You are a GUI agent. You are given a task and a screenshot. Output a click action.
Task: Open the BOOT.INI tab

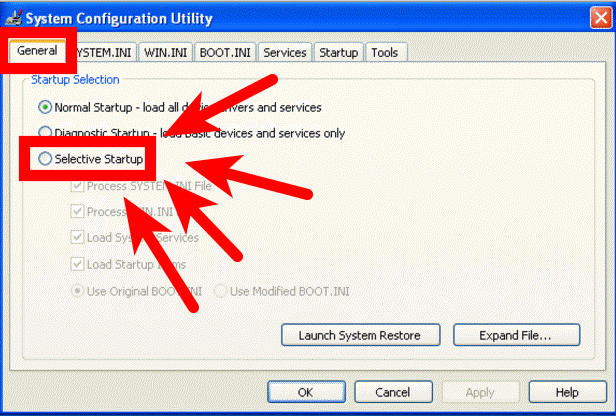point(225,52)
